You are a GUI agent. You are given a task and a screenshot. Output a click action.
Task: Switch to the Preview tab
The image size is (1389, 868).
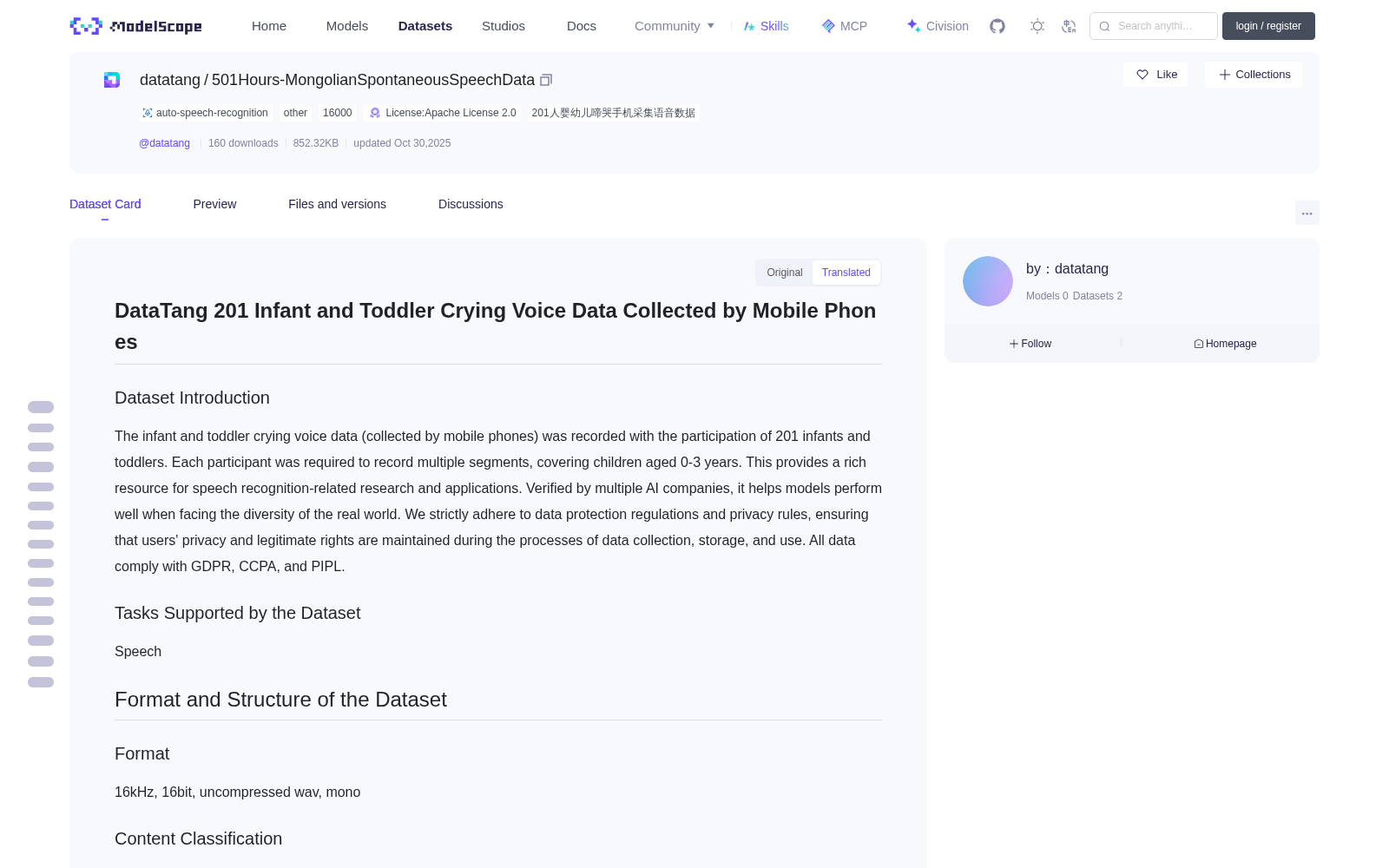tap(214, 204)
